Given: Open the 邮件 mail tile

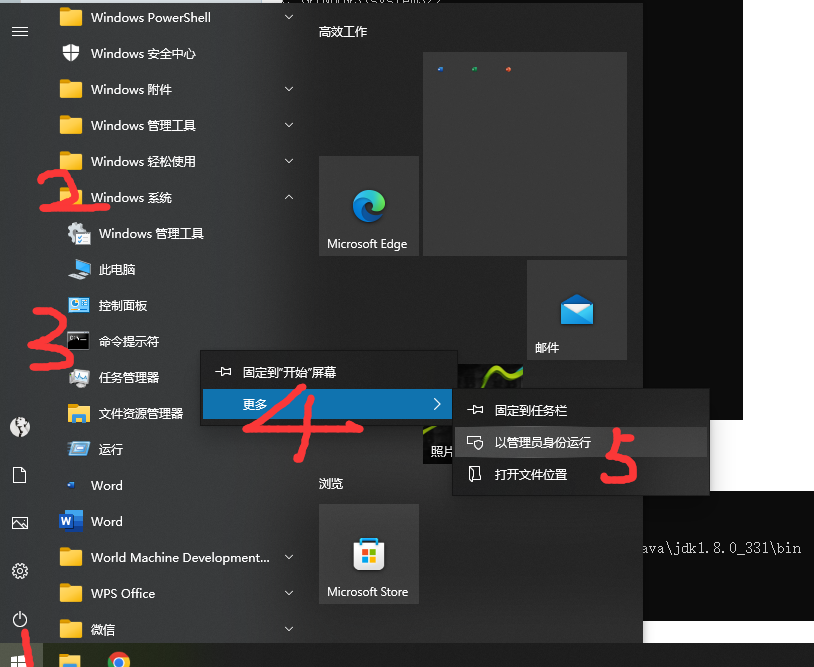Looking at the screenshot, I should (577, 310).
